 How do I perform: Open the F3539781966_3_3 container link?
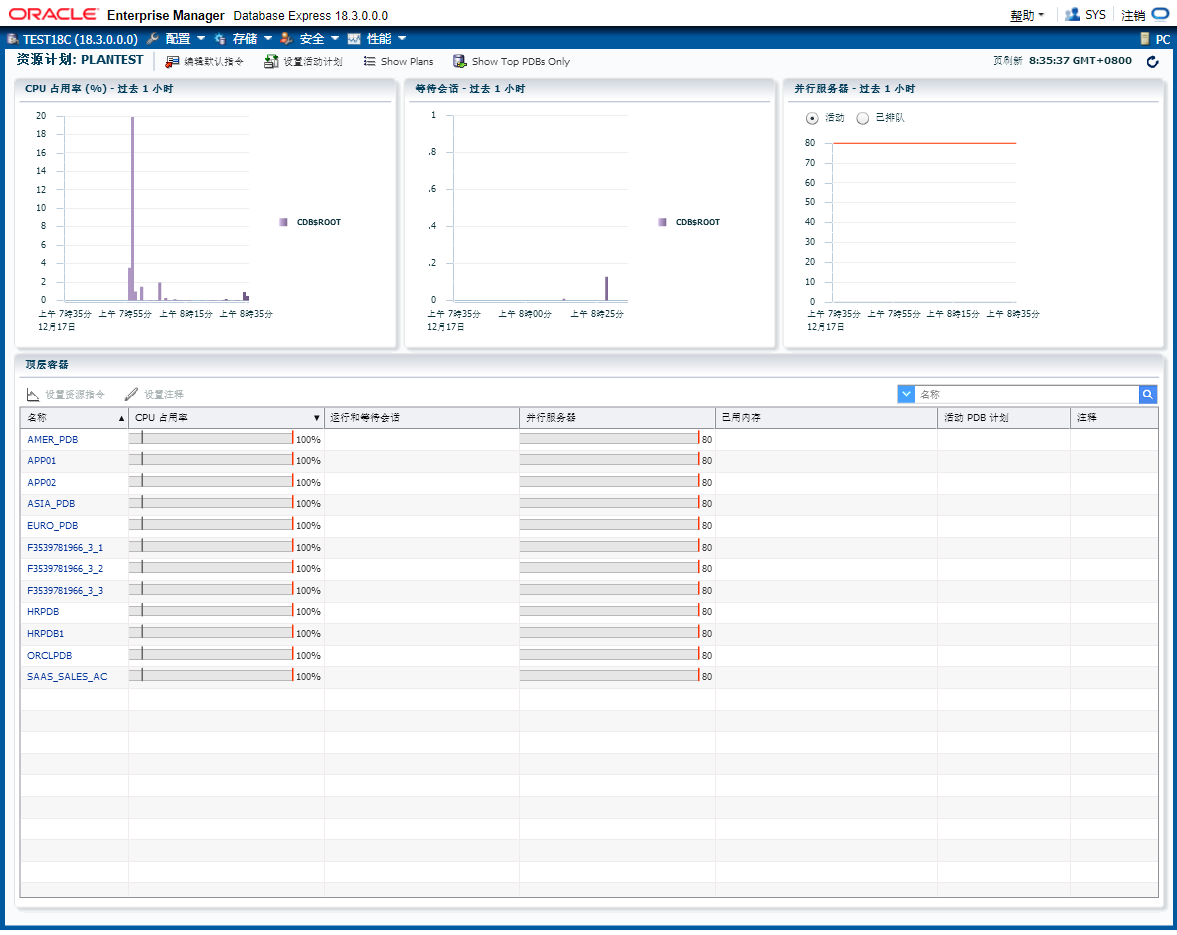pyautogui.click(x=65, y=591)
